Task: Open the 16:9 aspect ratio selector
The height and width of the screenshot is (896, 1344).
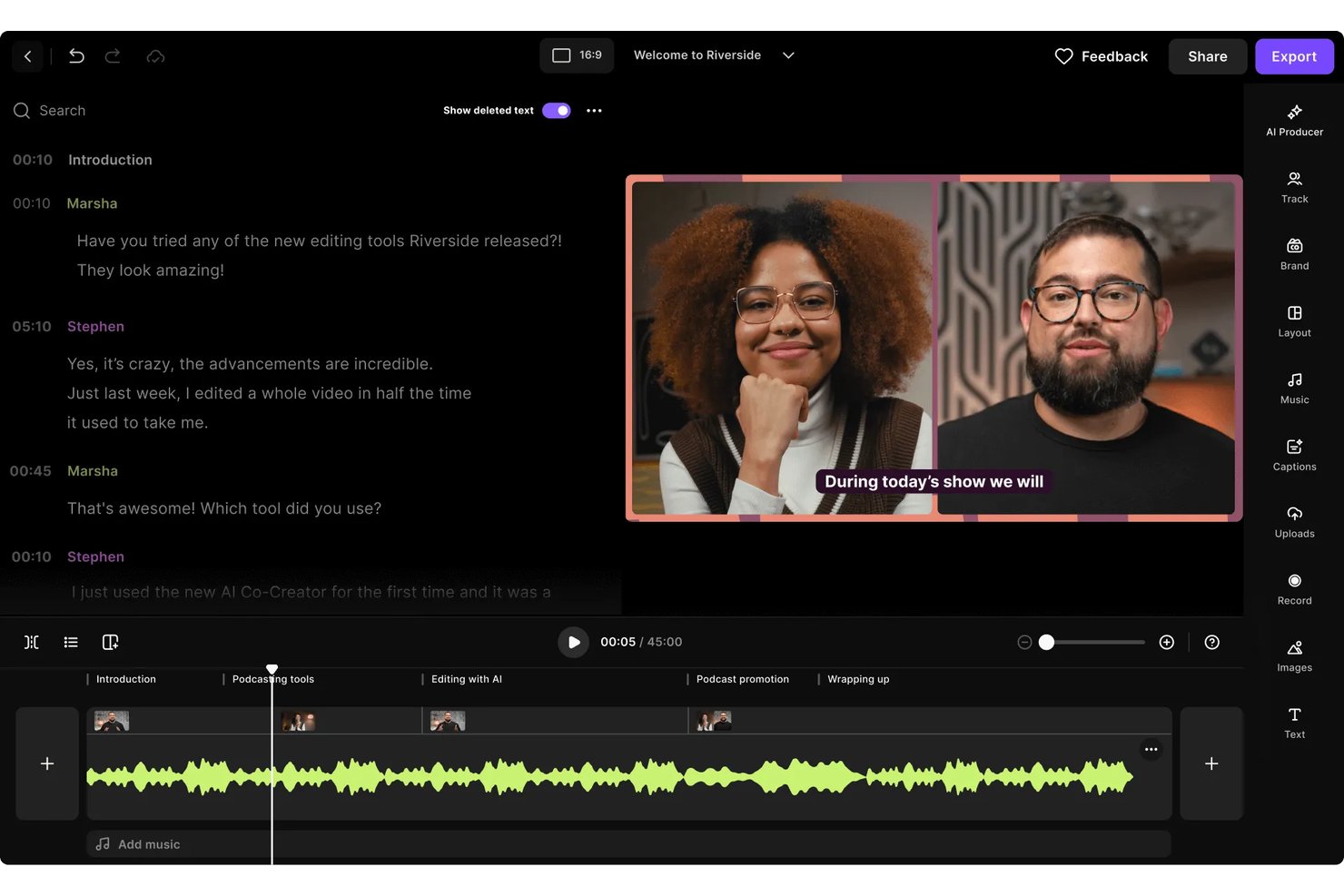Action: 577,55
